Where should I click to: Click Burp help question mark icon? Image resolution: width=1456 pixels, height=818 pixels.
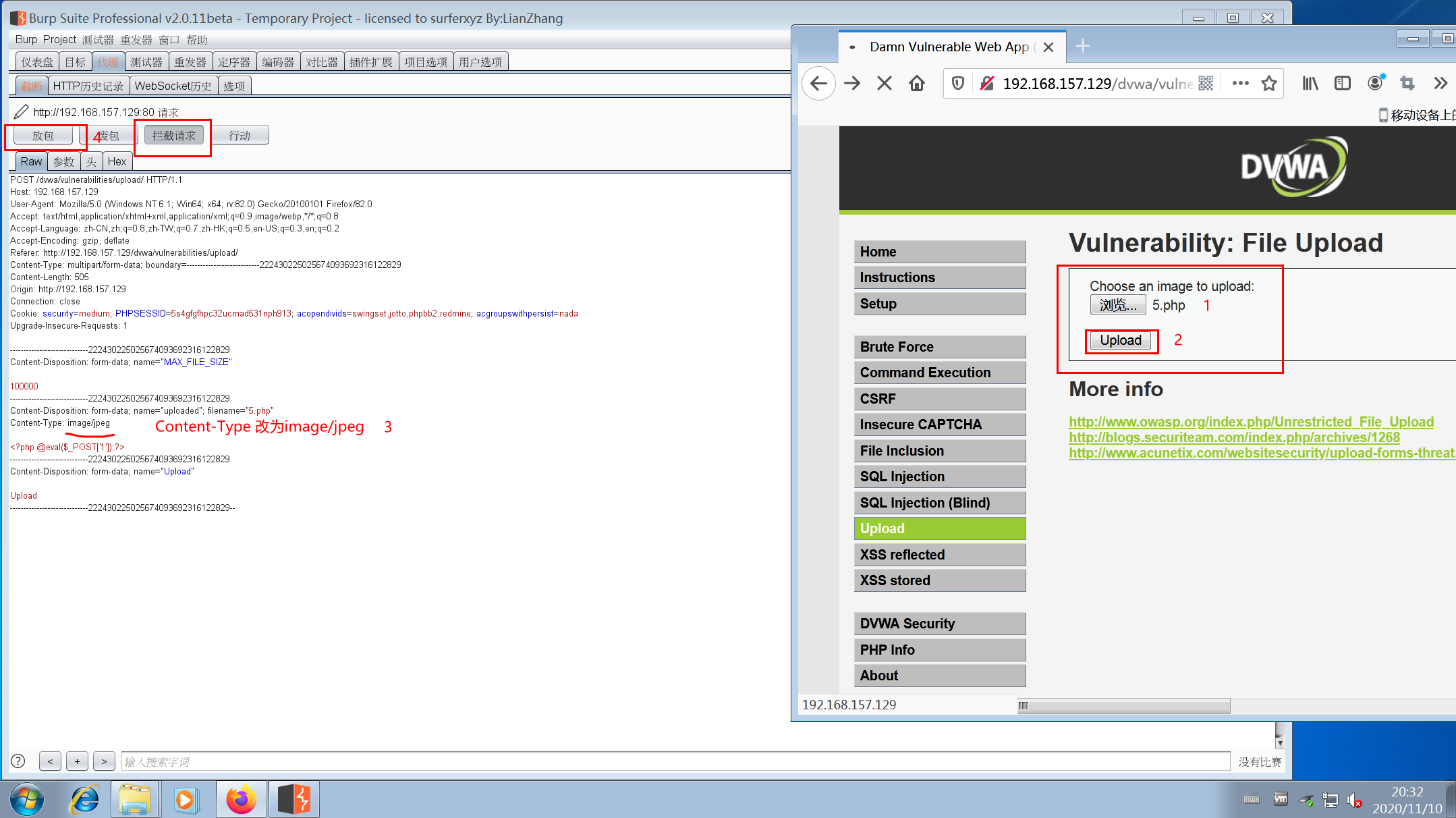click(x=18, y=761)
